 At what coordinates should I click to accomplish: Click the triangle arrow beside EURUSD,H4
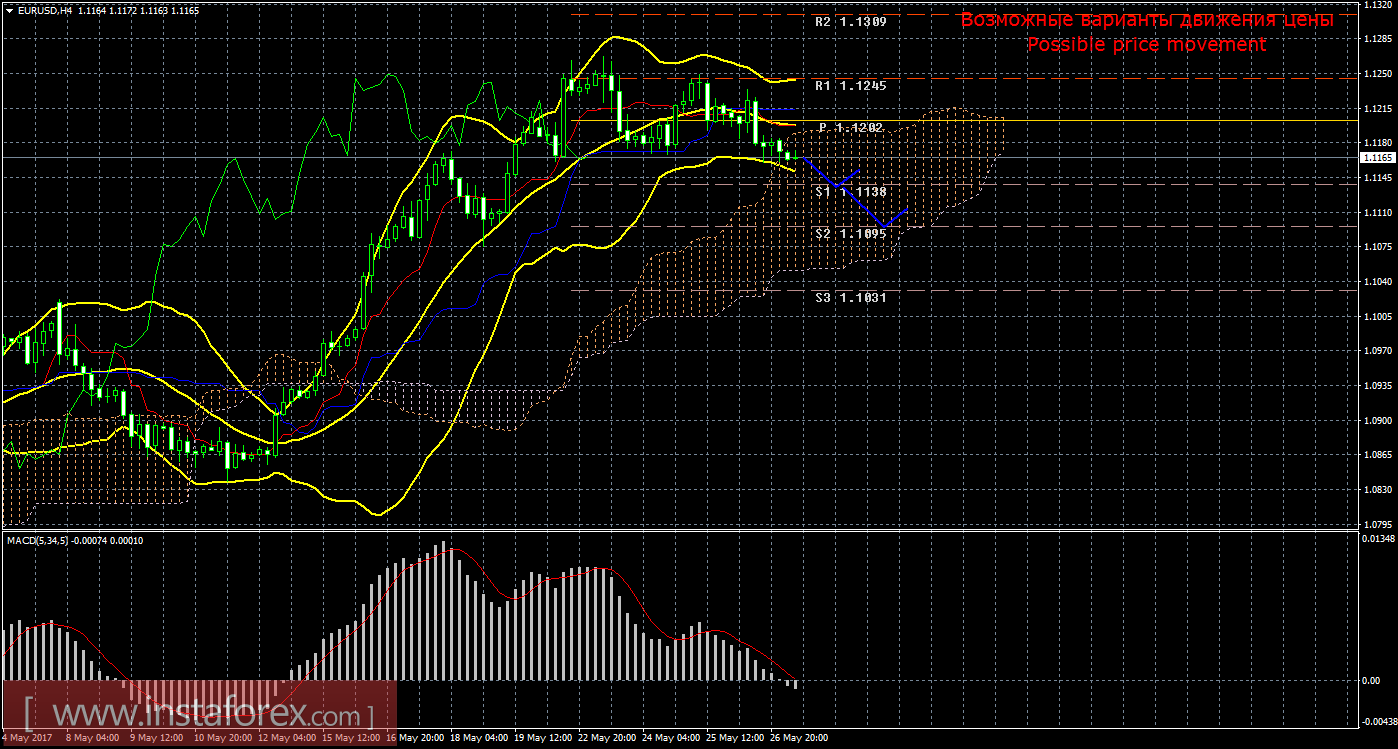point(9,11)
